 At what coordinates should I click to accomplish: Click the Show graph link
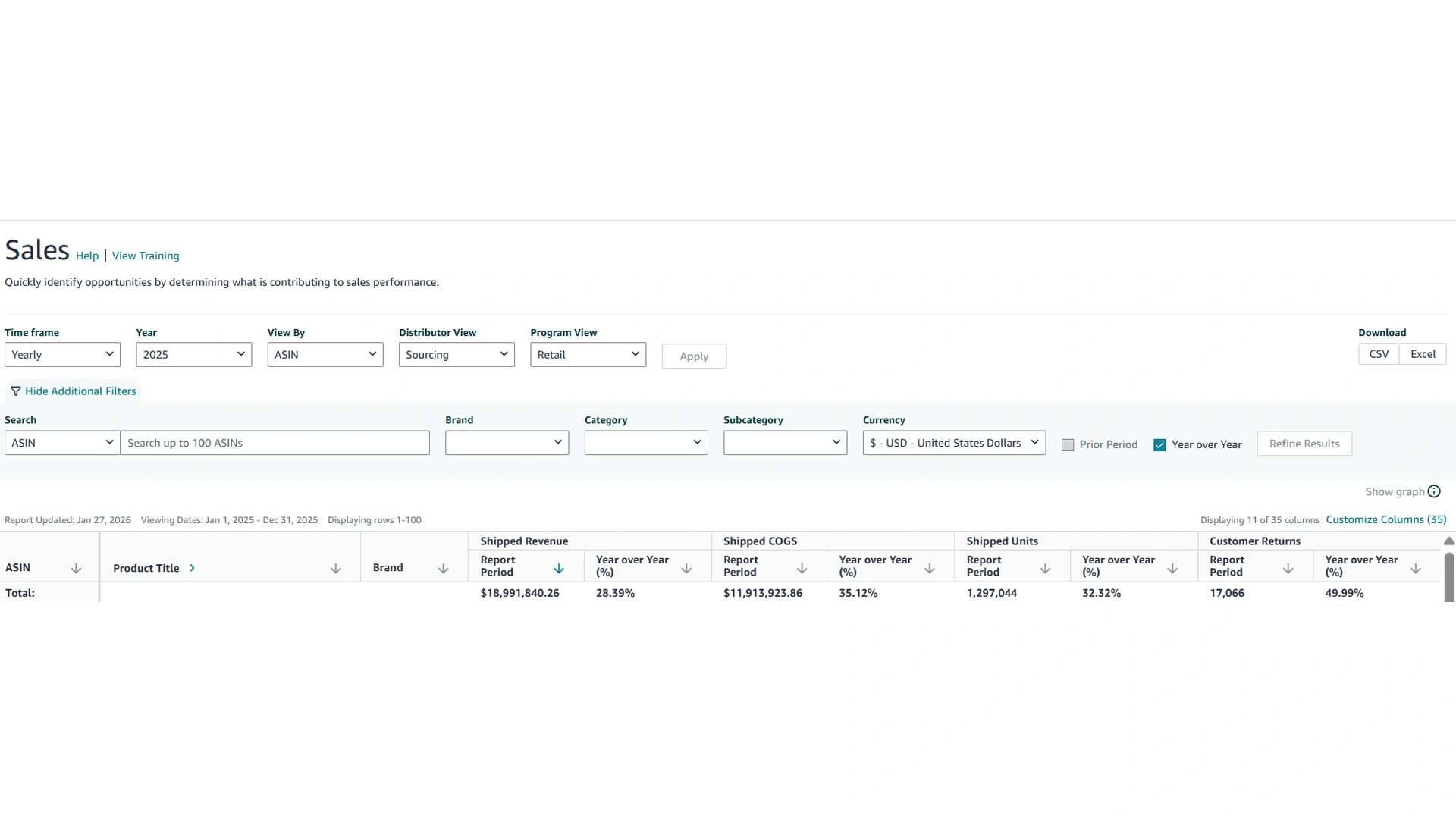tap(1395, 491)
